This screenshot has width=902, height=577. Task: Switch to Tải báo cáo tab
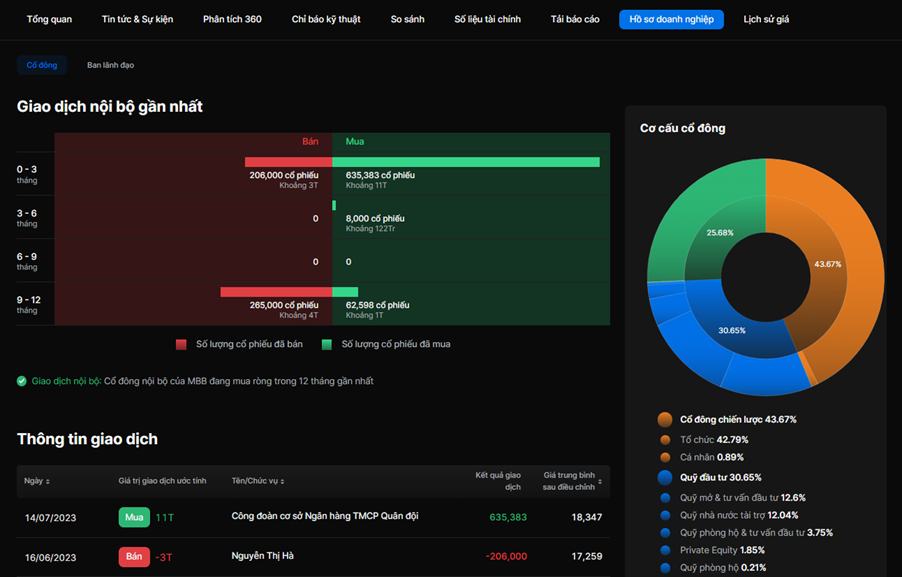[x=575, y=19]
